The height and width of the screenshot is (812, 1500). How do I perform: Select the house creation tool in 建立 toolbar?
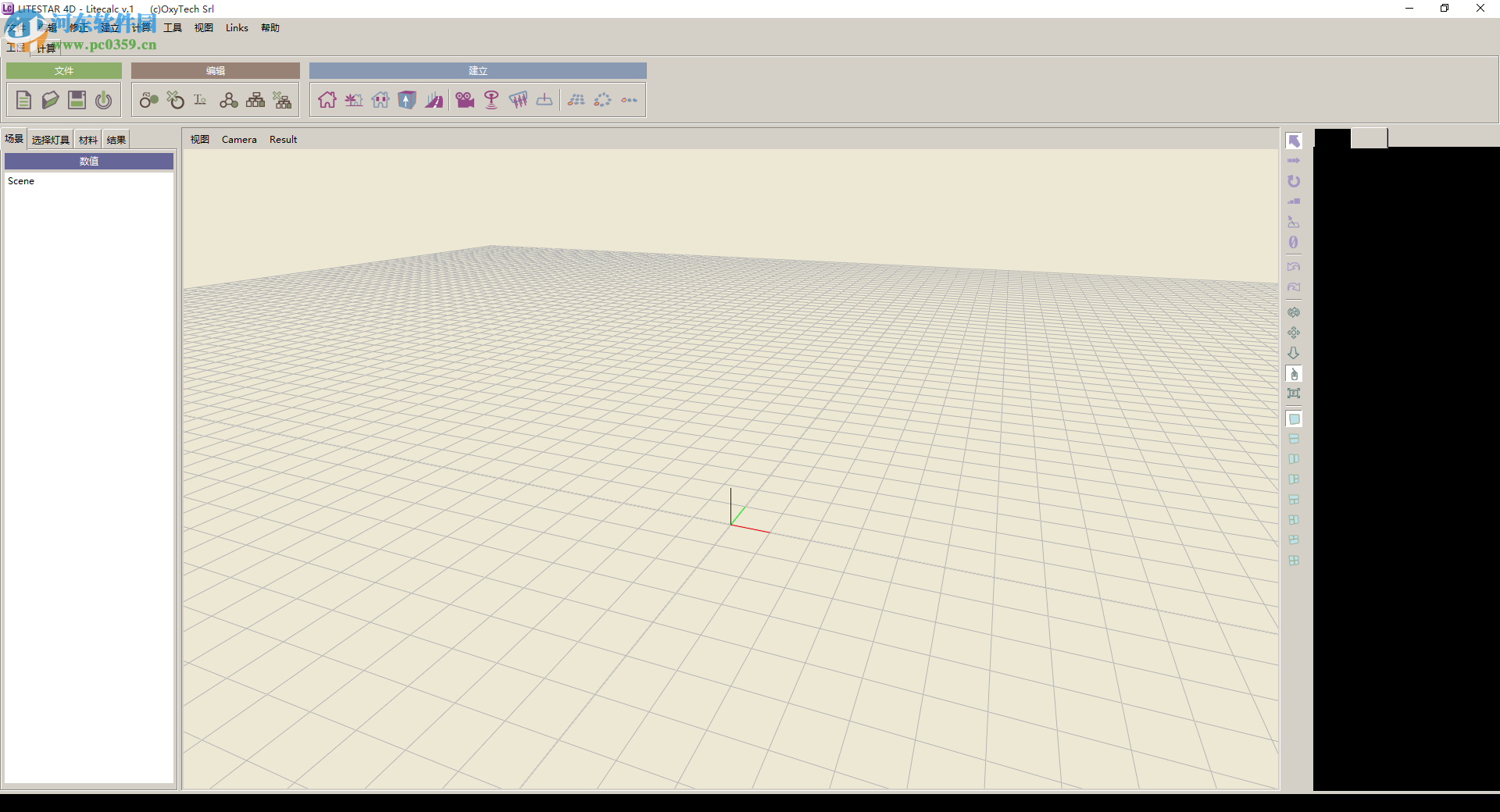pos(327,100)
